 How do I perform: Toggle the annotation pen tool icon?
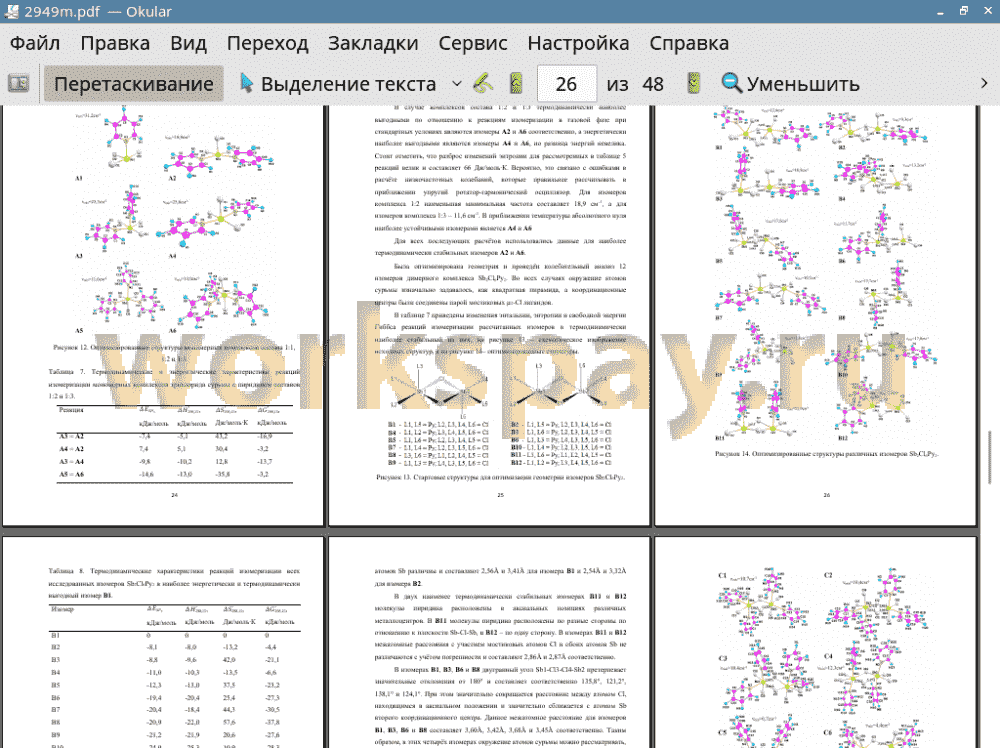tap(483, 84)
